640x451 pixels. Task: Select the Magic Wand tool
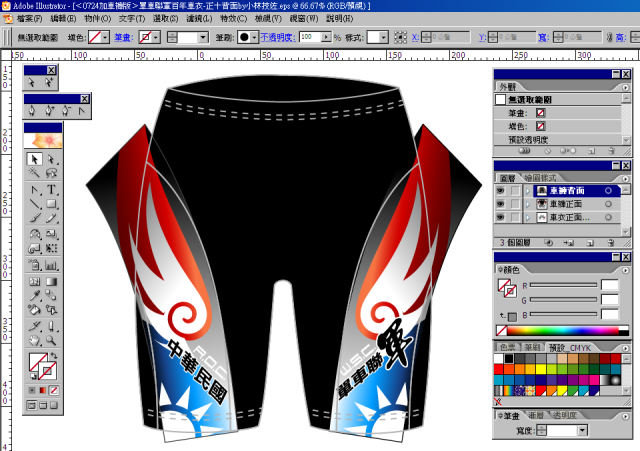point(34,173)
